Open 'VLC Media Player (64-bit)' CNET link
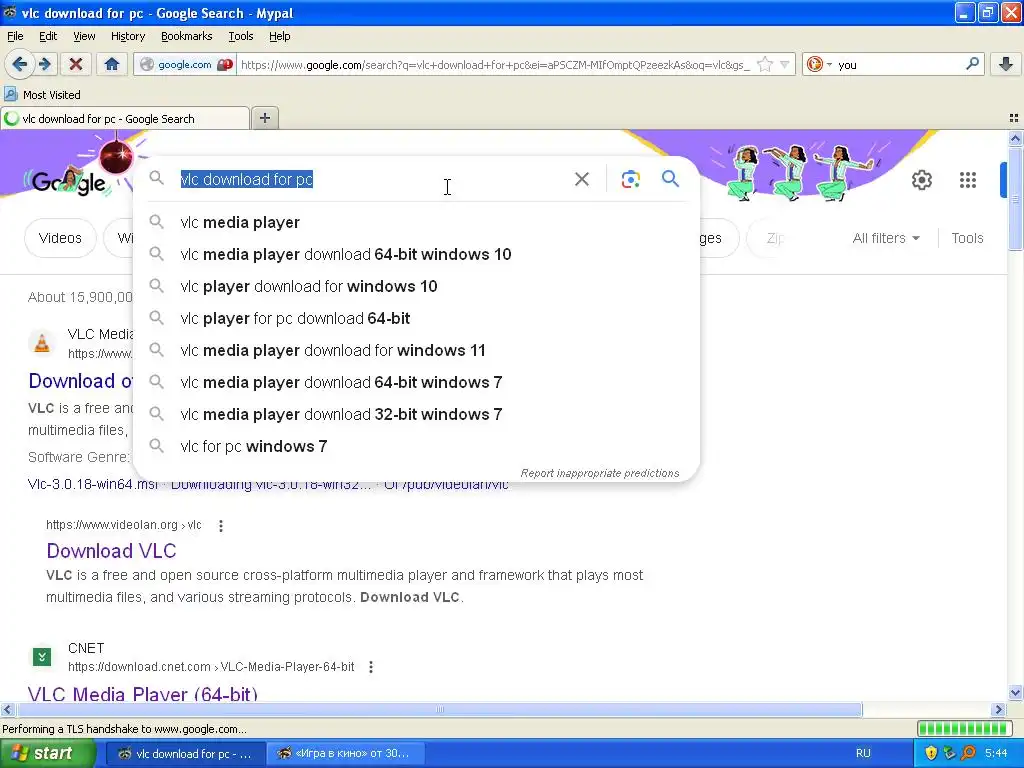 (x=142, y=693)
